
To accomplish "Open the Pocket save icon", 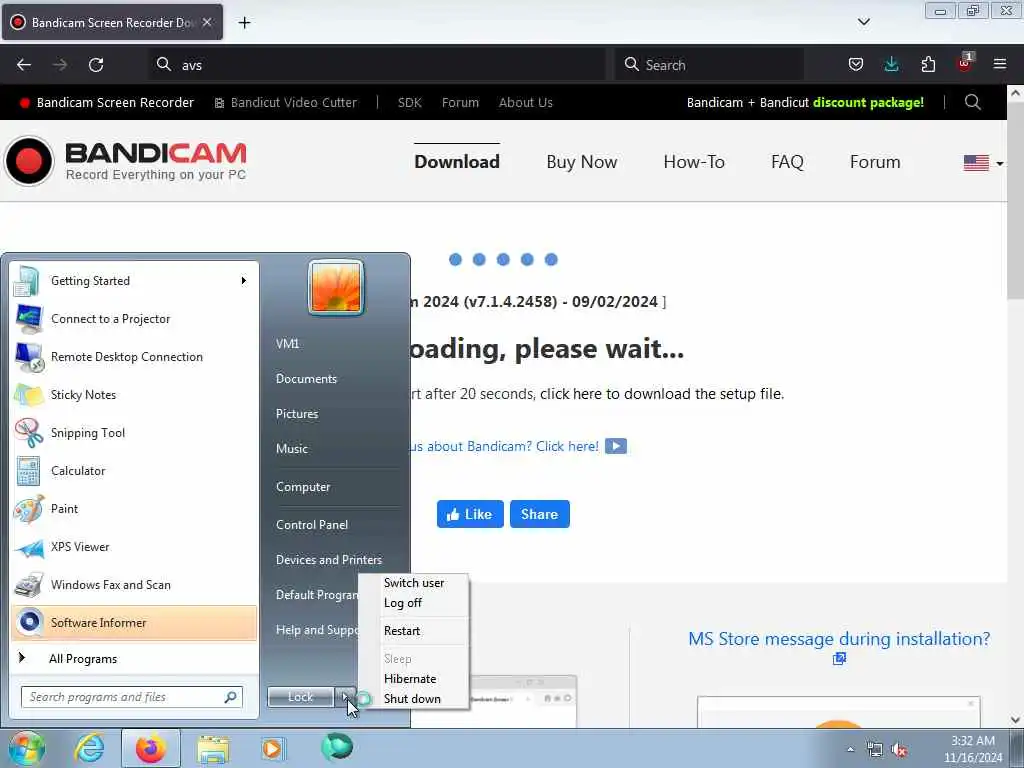I will pyautogui.click(x=856, y=64).
